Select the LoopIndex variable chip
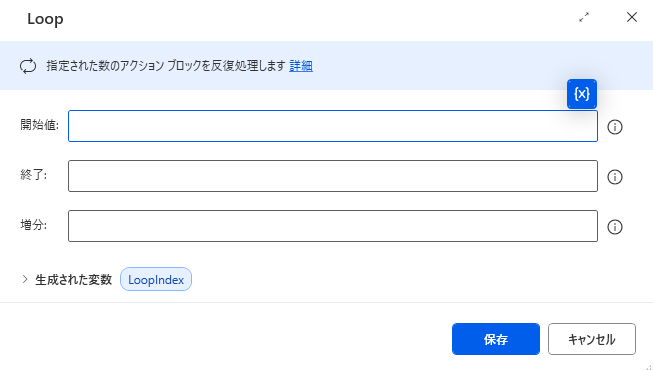The height and width of the screenshot is (371, 653). coord(156,279)
